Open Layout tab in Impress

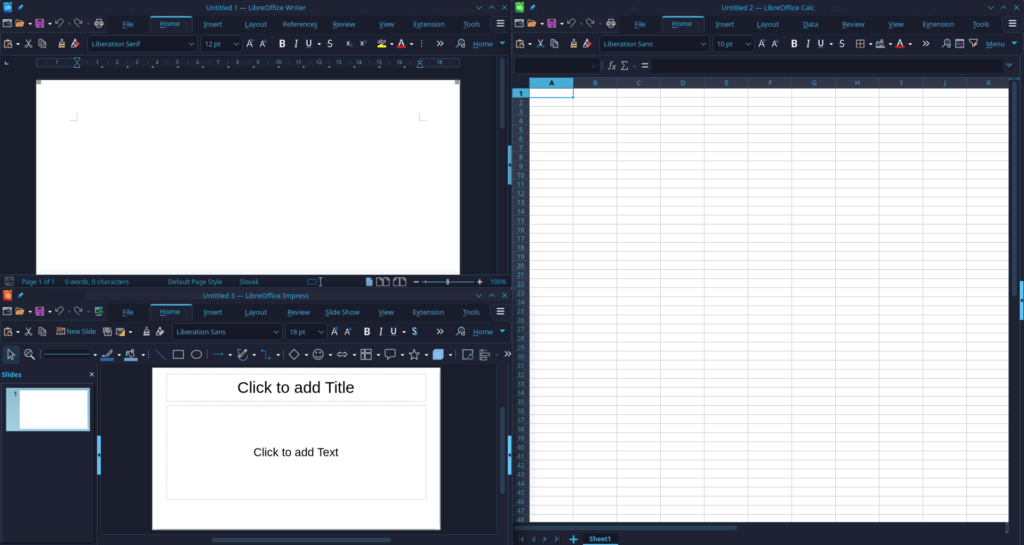pos(255,312)
